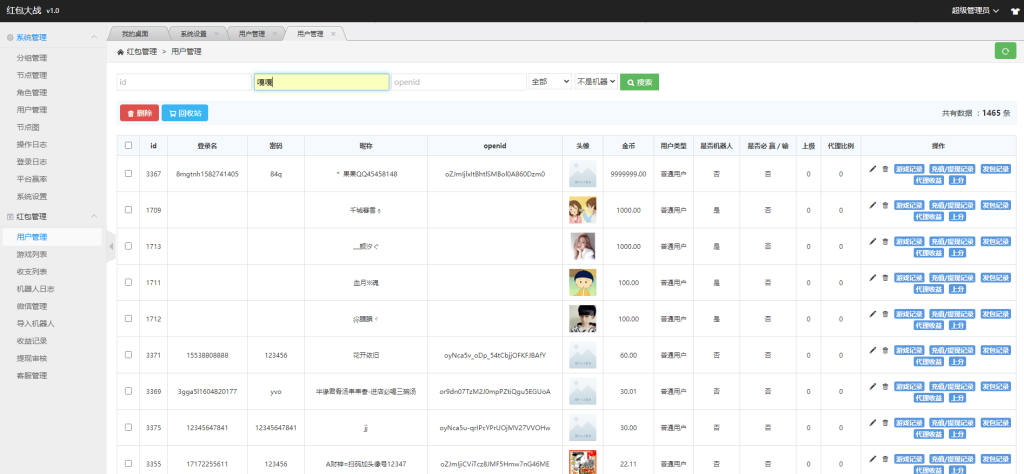Click the green 搜索 search button
Screen dimensions: 1024x474
pyautogui.click(x=639, y=82)
